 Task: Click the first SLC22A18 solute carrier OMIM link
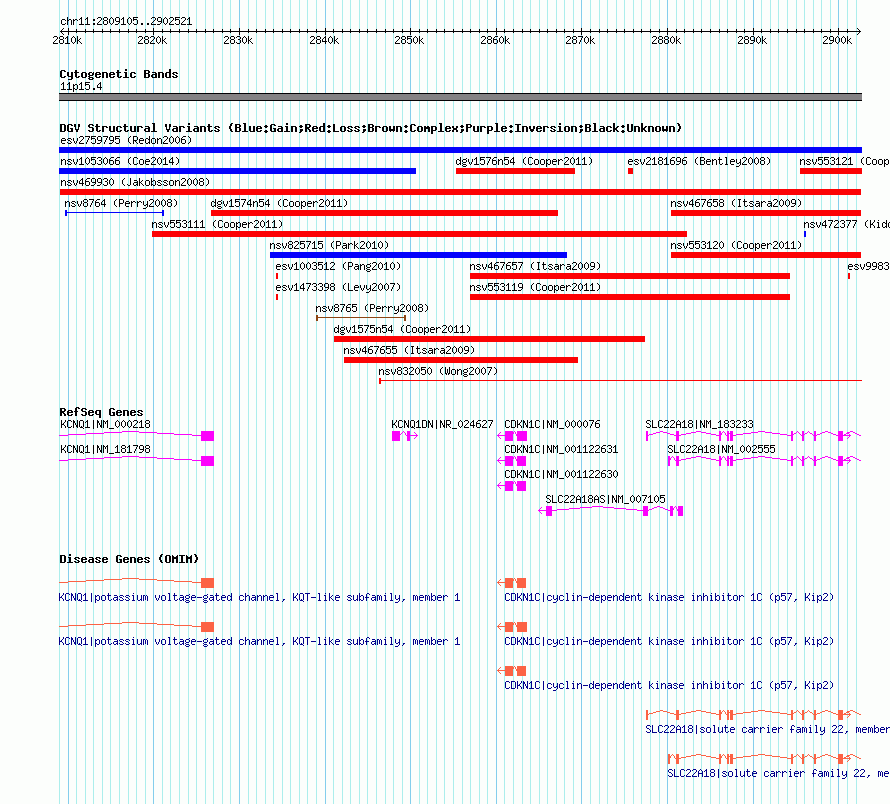click(x=767, y=729)
